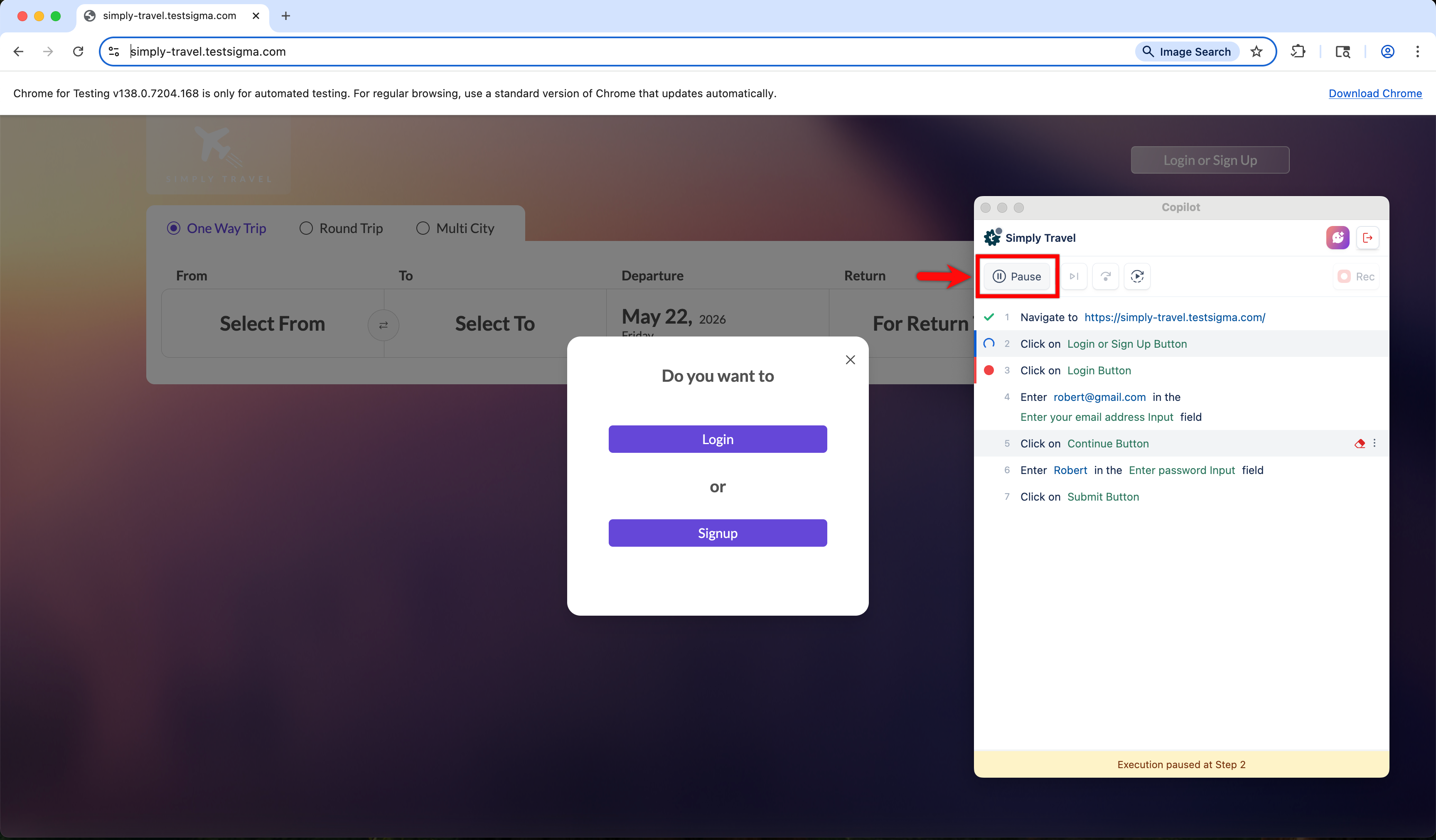Click Enter your email address Input element

tap(1097, 417)
